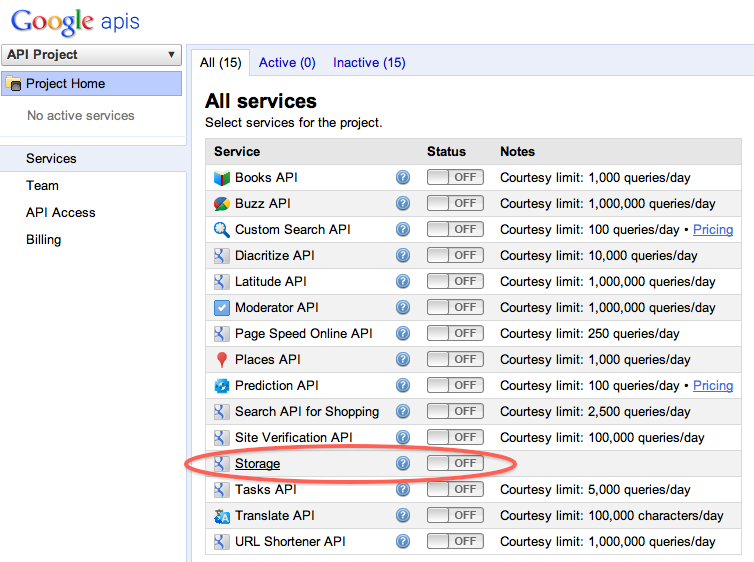Click the Prediction API icon
The width and height of the screenshot is (754, 562).
tap(222, 386)
